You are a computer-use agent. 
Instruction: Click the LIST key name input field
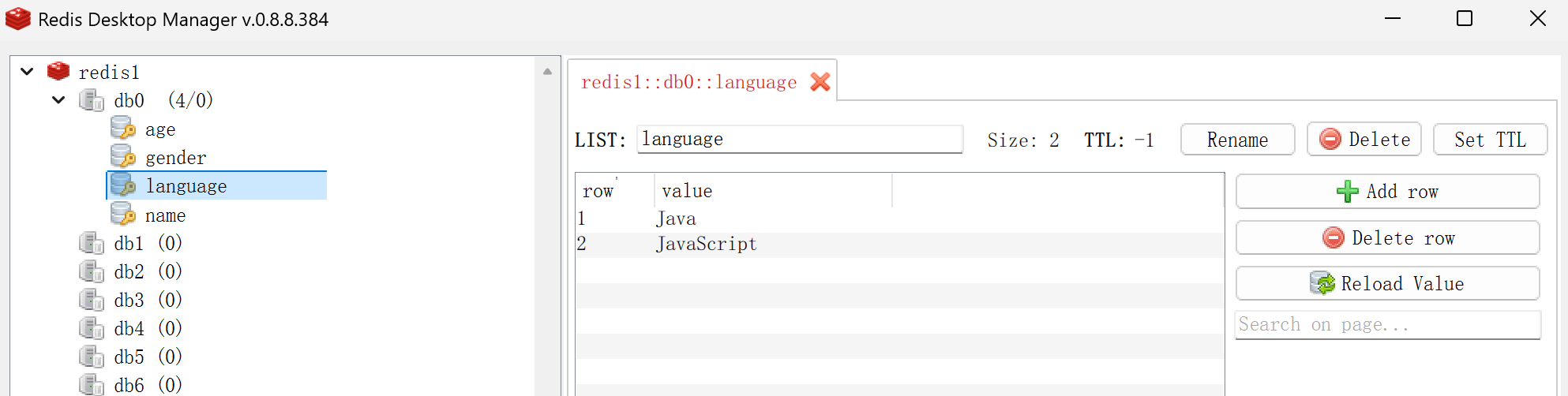click(800, 140)
